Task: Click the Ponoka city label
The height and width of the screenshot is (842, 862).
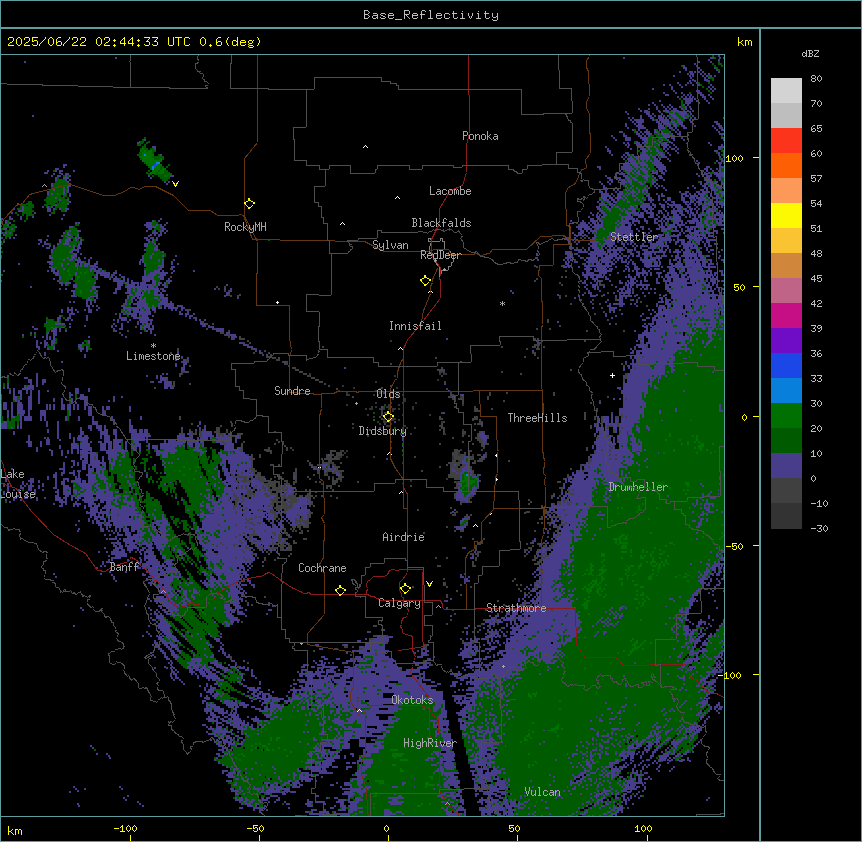Action: point(480,136)
